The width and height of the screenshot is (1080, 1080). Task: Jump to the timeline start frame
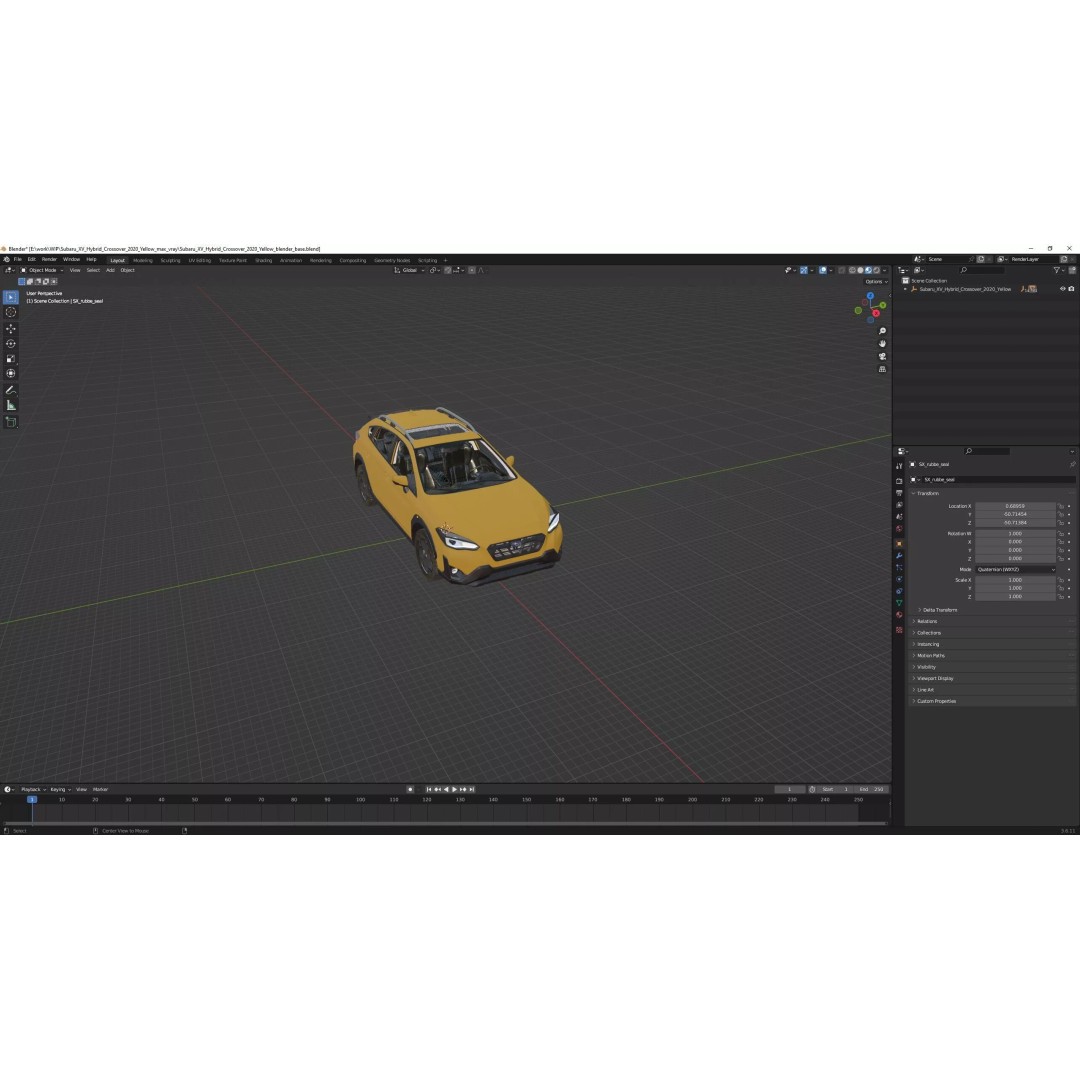(x=428, y=789)
